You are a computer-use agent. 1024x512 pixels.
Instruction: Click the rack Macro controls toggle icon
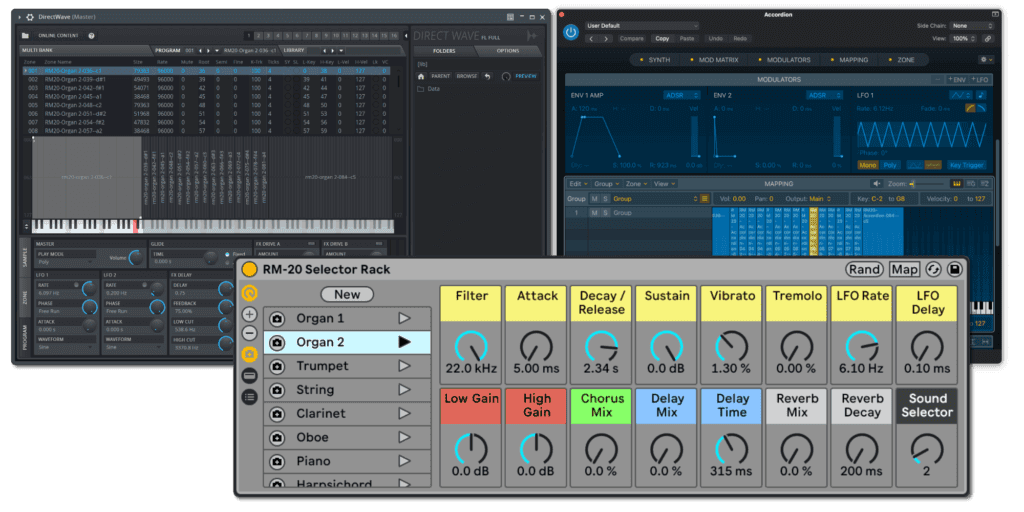tap(249, 293)
